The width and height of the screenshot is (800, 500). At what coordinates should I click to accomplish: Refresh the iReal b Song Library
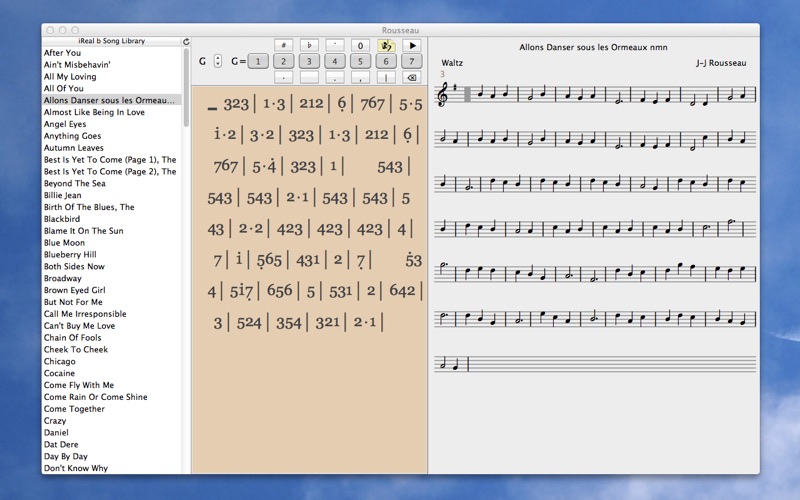pos(186,42)
